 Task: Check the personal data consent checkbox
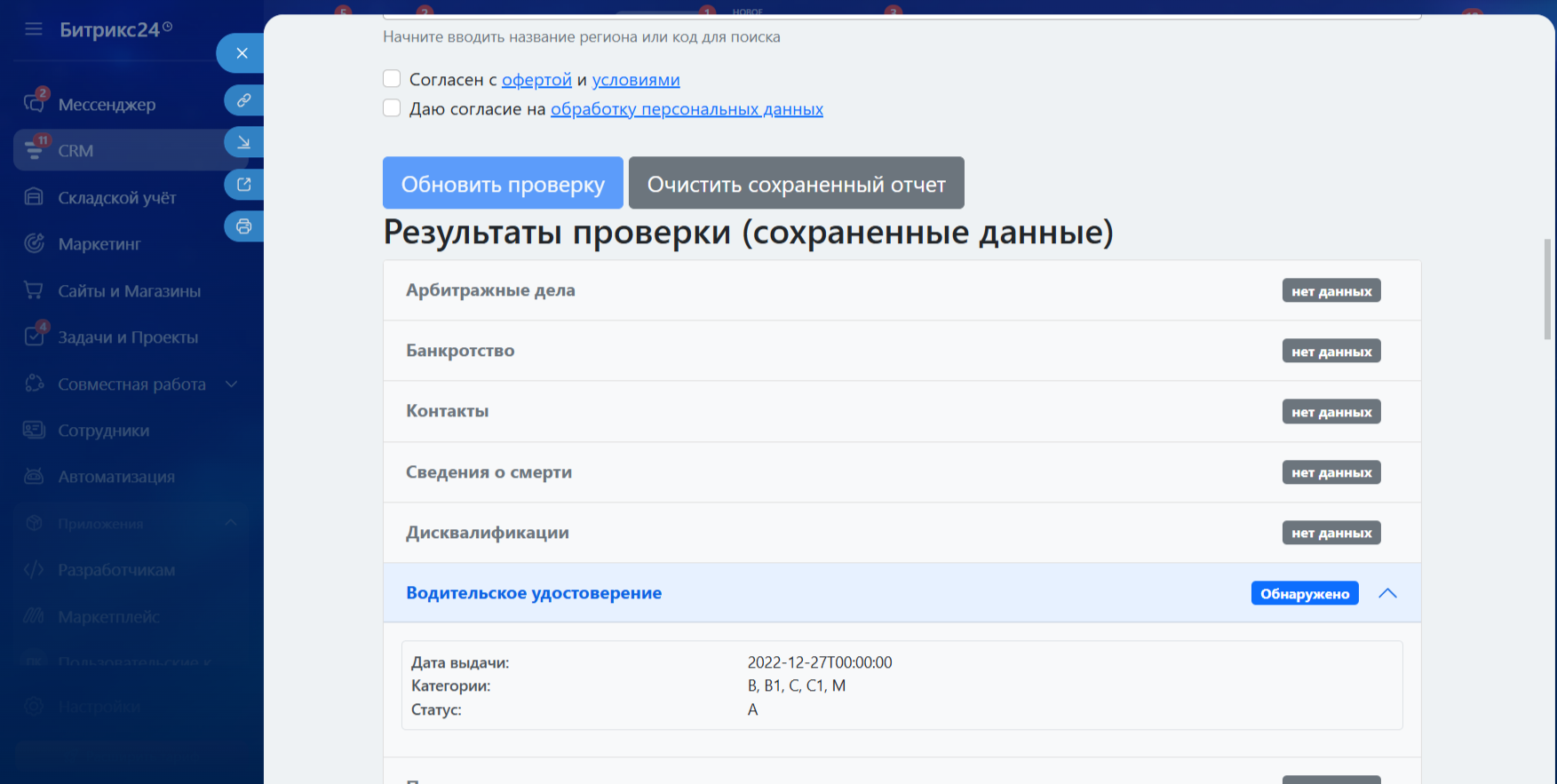click(x=392, y=108)
